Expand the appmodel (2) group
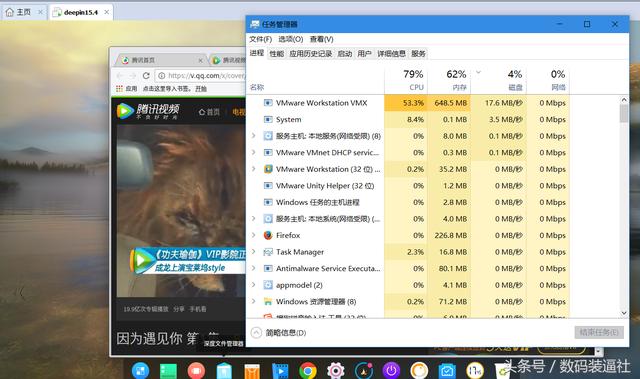Viewport: 640px width, 379px height. tap(253, 284)
